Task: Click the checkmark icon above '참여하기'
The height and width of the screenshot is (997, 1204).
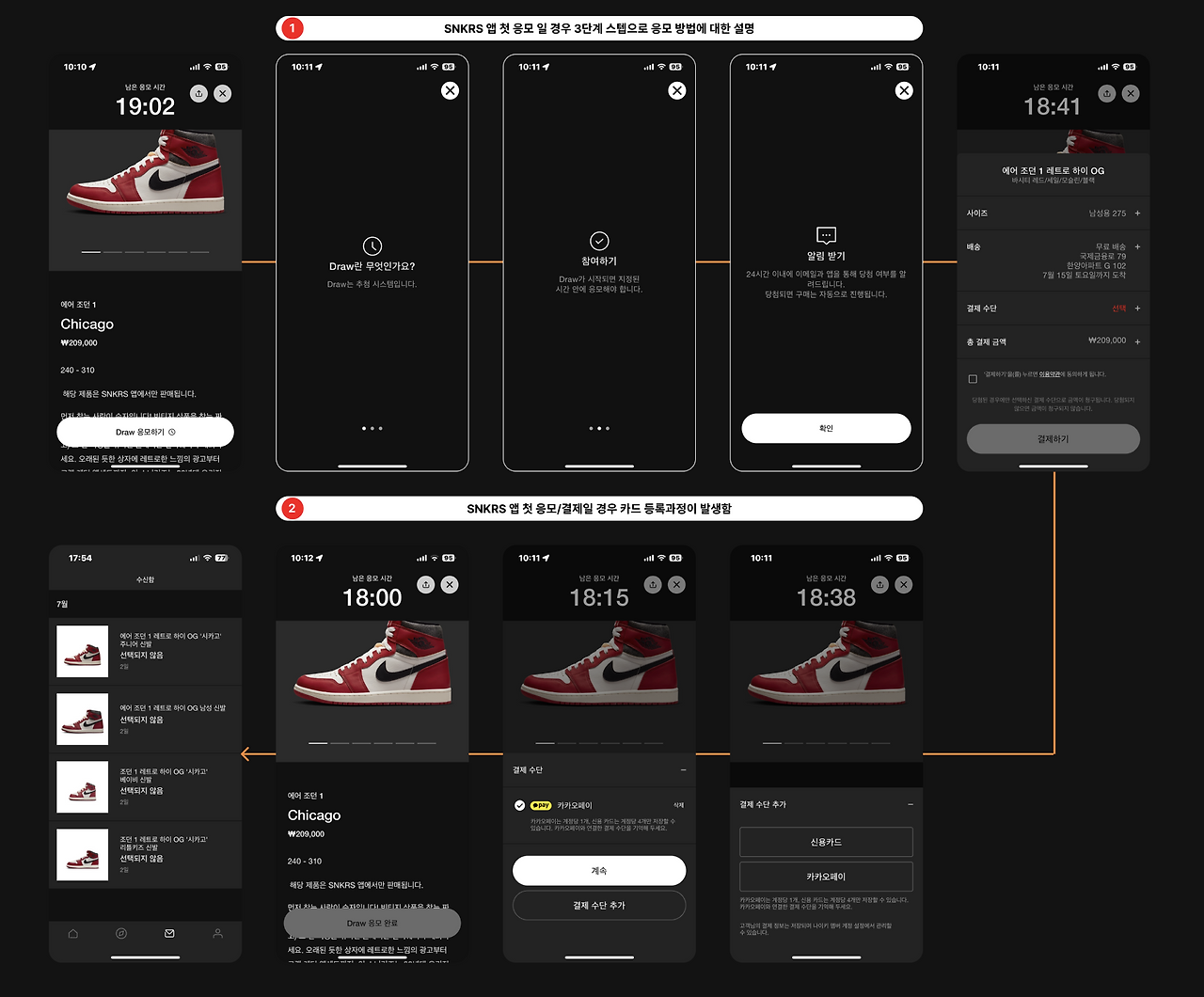Action: [x=599, y=241]
